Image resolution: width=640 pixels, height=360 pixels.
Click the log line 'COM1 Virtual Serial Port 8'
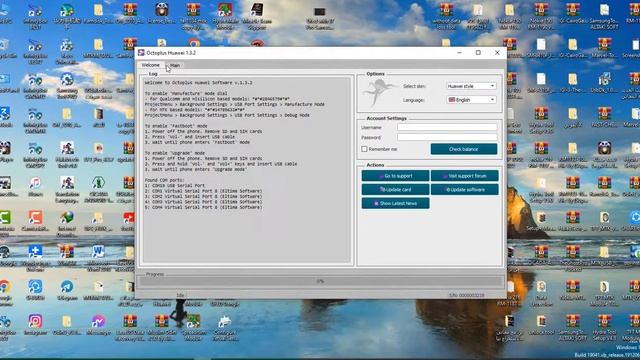(x=203, y=191)
